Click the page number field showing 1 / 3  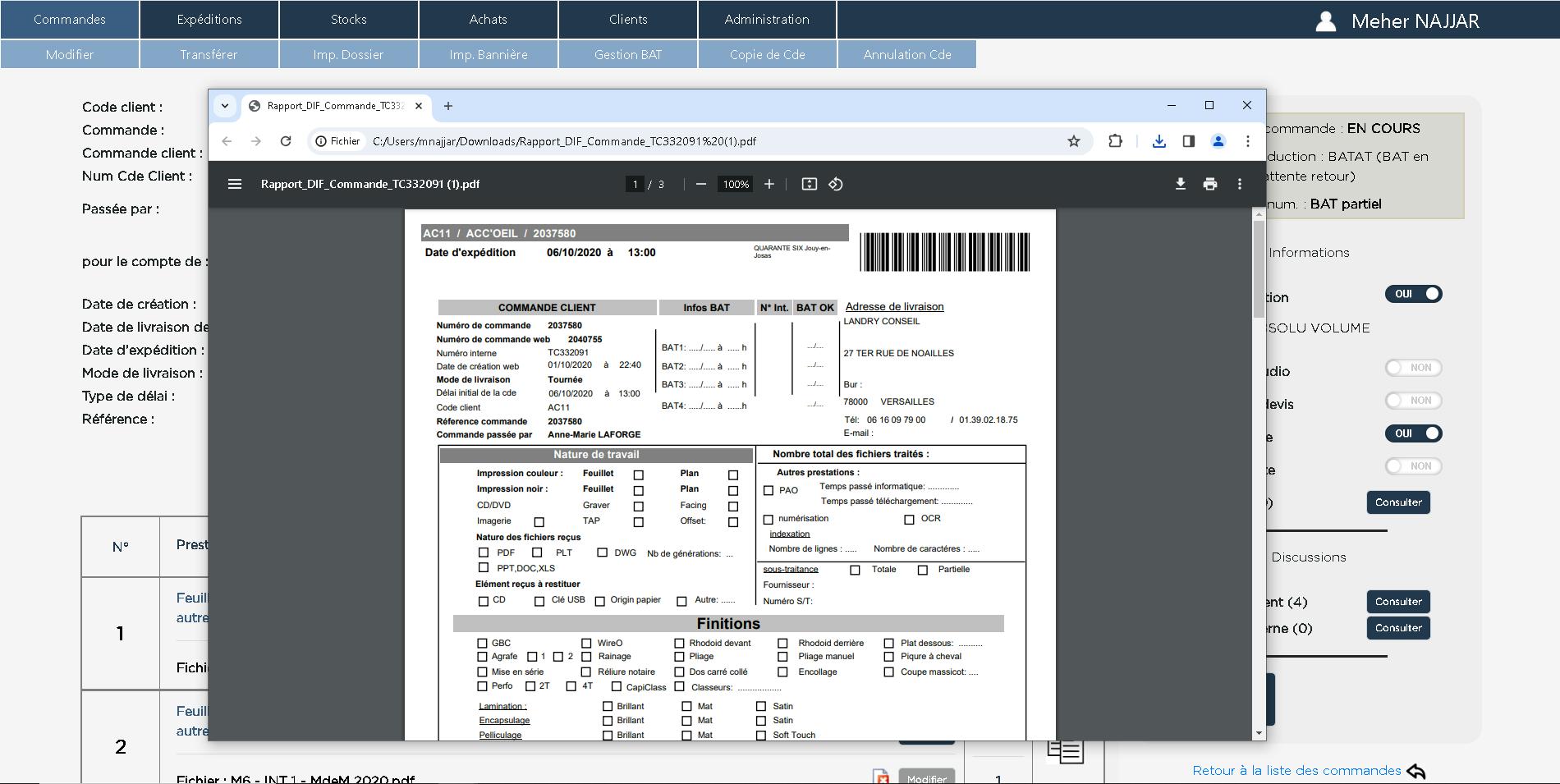[636, 184]
